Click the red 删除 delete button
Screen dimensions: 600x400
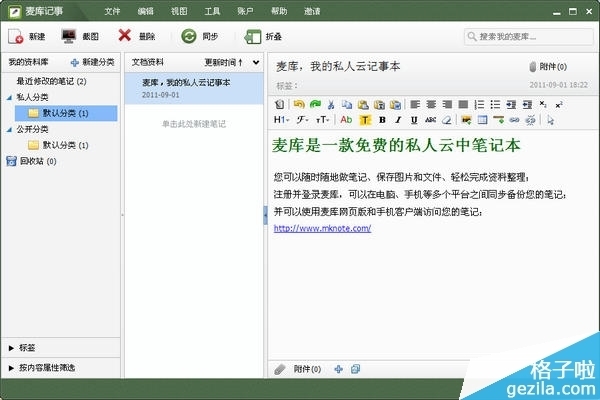pyautogui.click(x=136, y=36)
